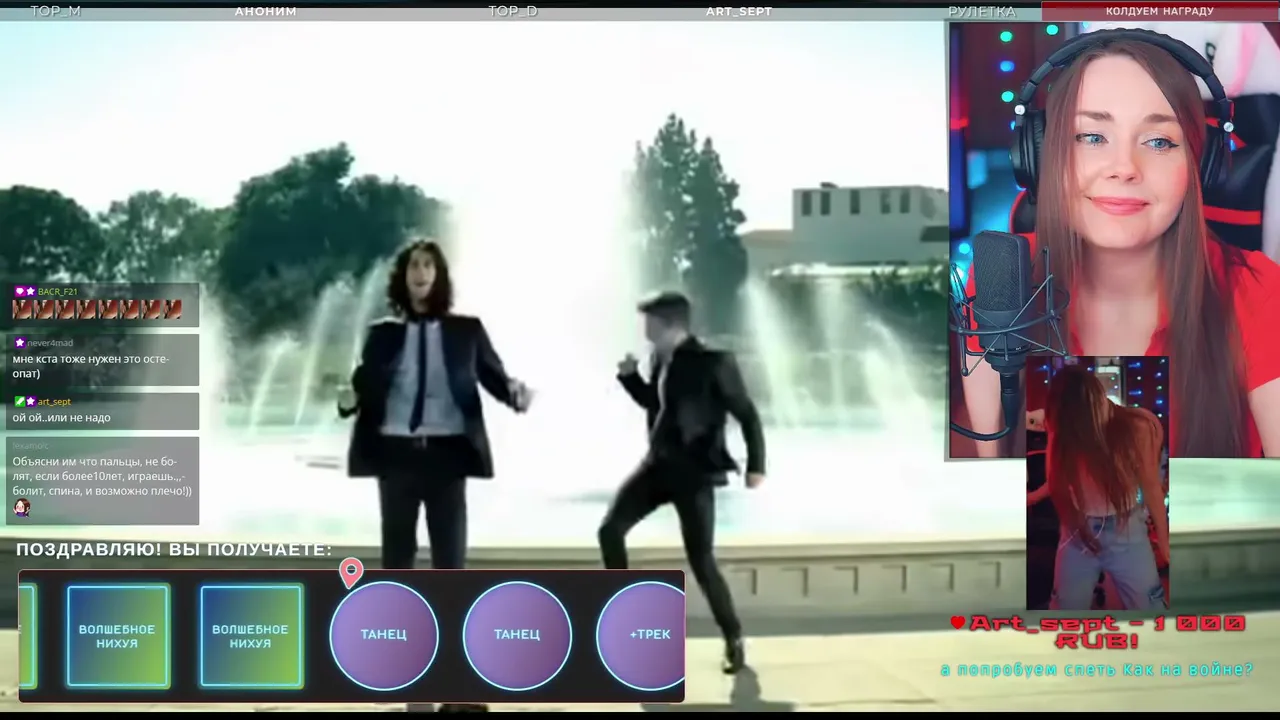The image size is (1280, 720).
Task: Select АНОНИМ in the top bar
Action: coord(266,11)
